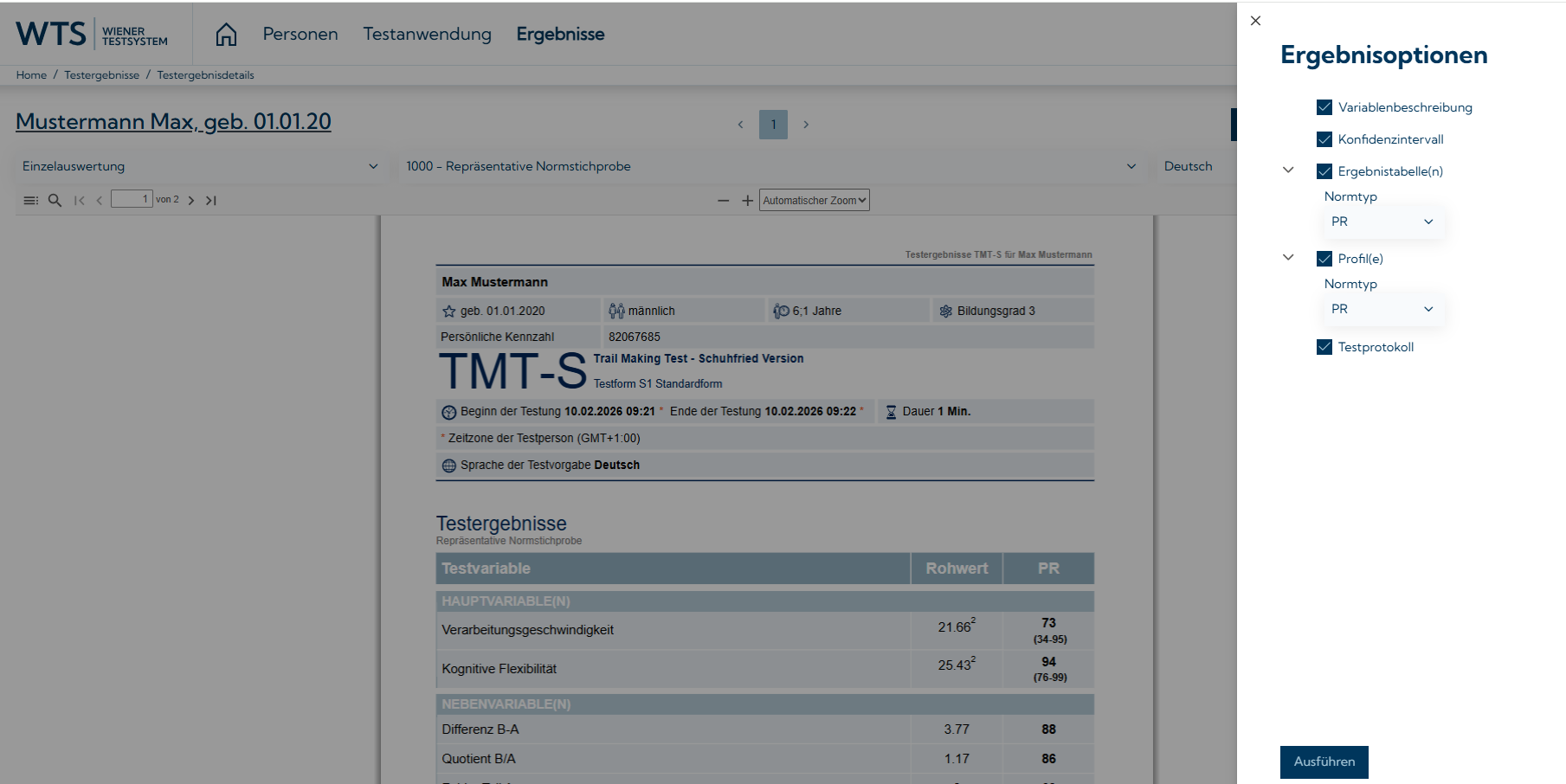Close the Ergebnisoptionen panel
Image resolution: width=1566 pixels, height=784 pixels.
pyautogui.click(x=1255, y=21)
